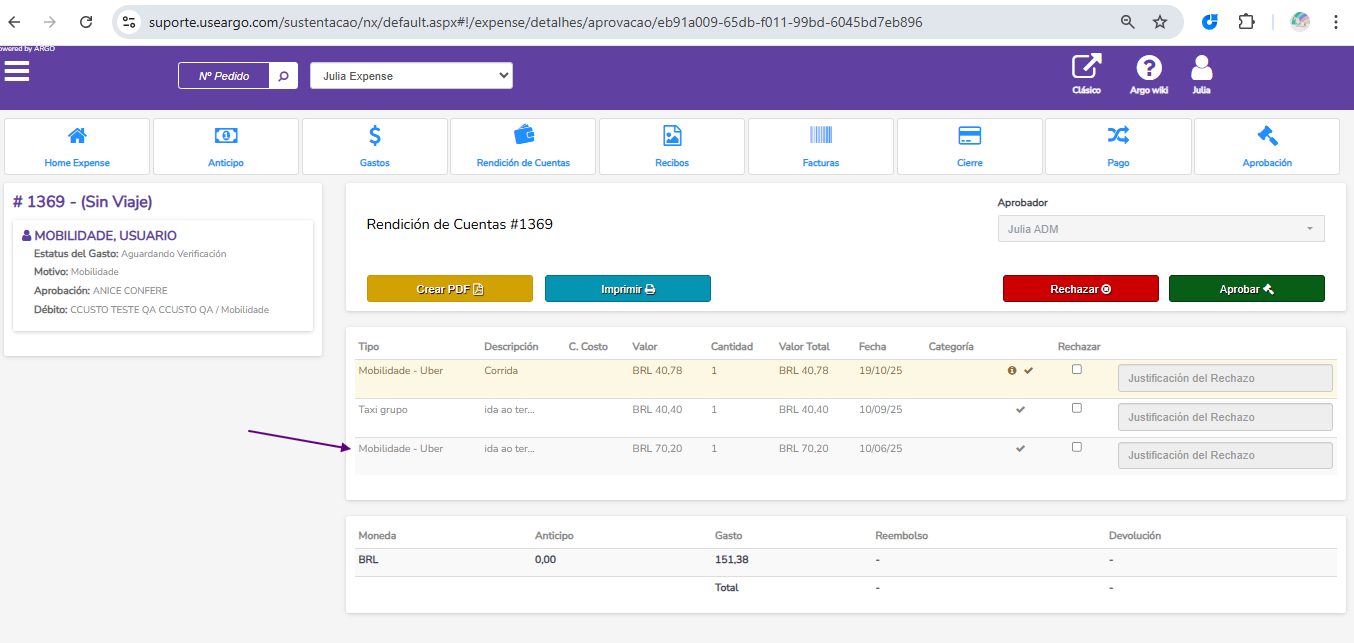Open the browser extensions puzzle icon
Viewport: 1354px width, 643px height.
[1246, 22]
